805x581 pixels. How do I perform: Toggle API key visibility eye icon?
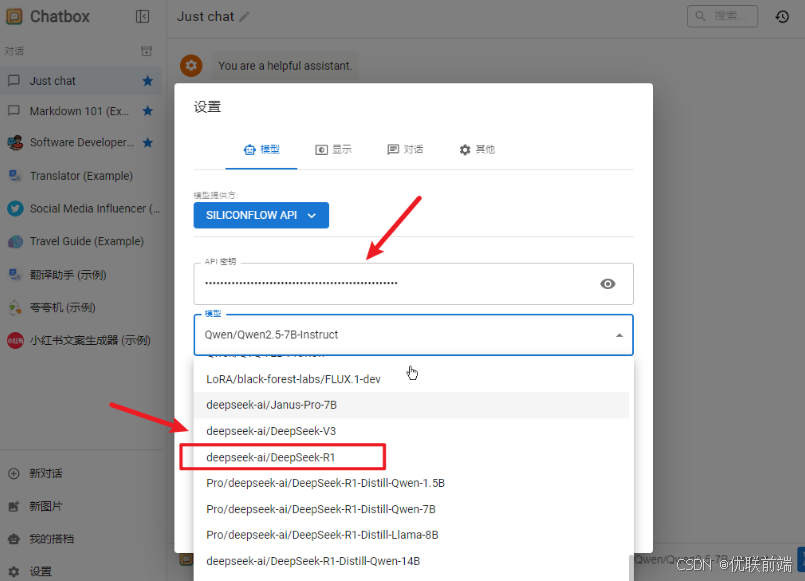(x=608, y=284)
